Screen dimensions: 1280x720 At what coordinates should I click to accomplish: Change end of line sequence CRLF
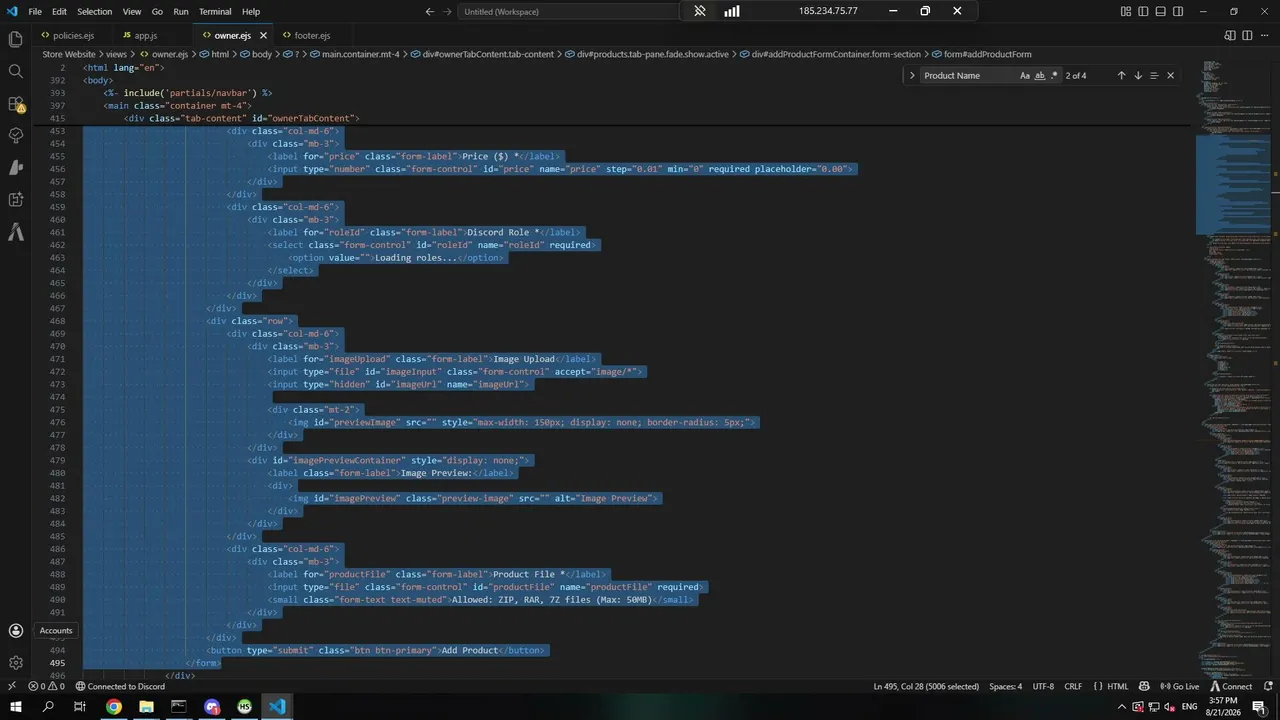tap(1073, 686)
